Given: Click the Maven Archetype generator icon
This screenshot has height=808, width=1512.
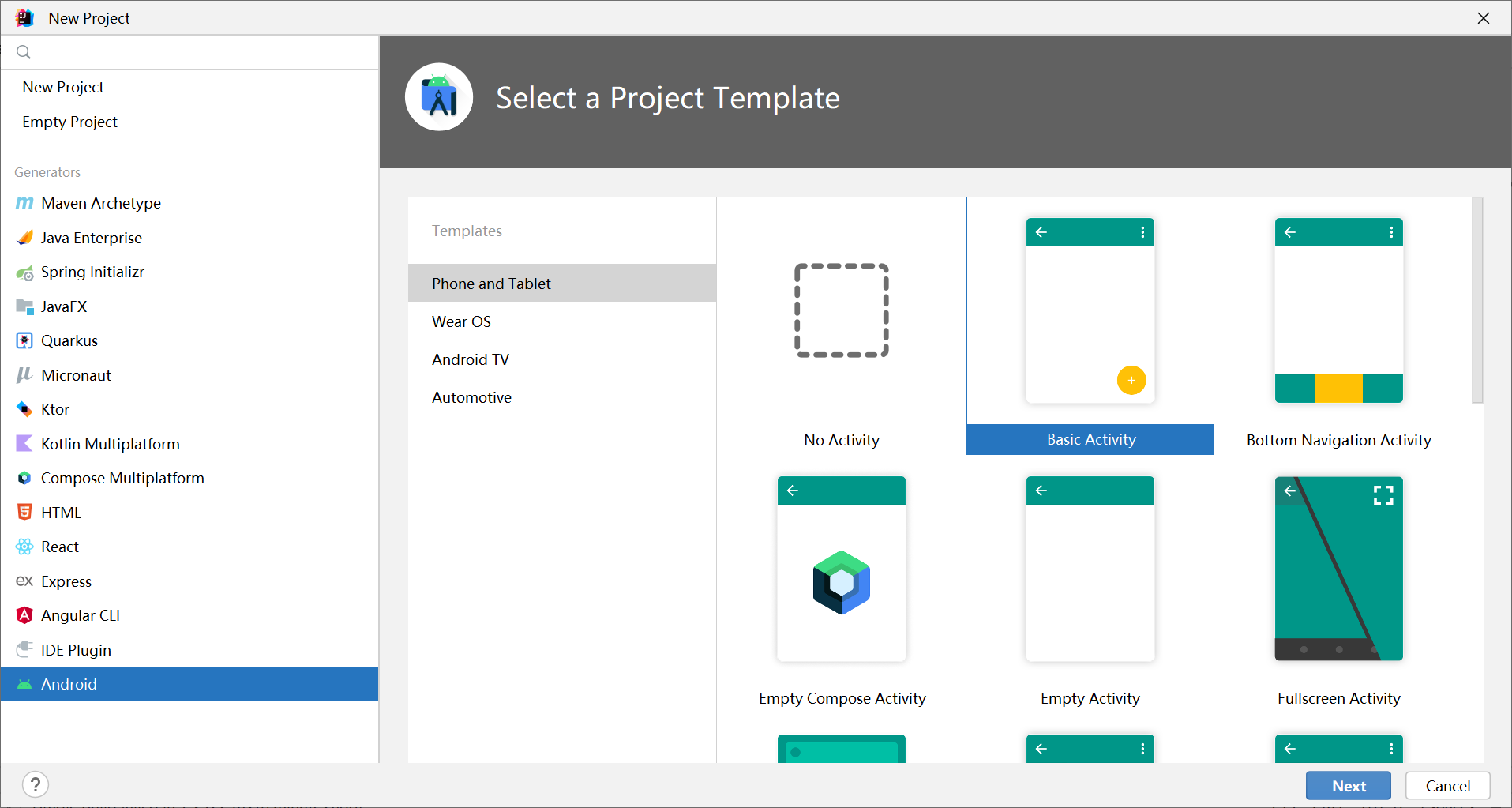Looking at the screenshot, I should tap(24, 203).
